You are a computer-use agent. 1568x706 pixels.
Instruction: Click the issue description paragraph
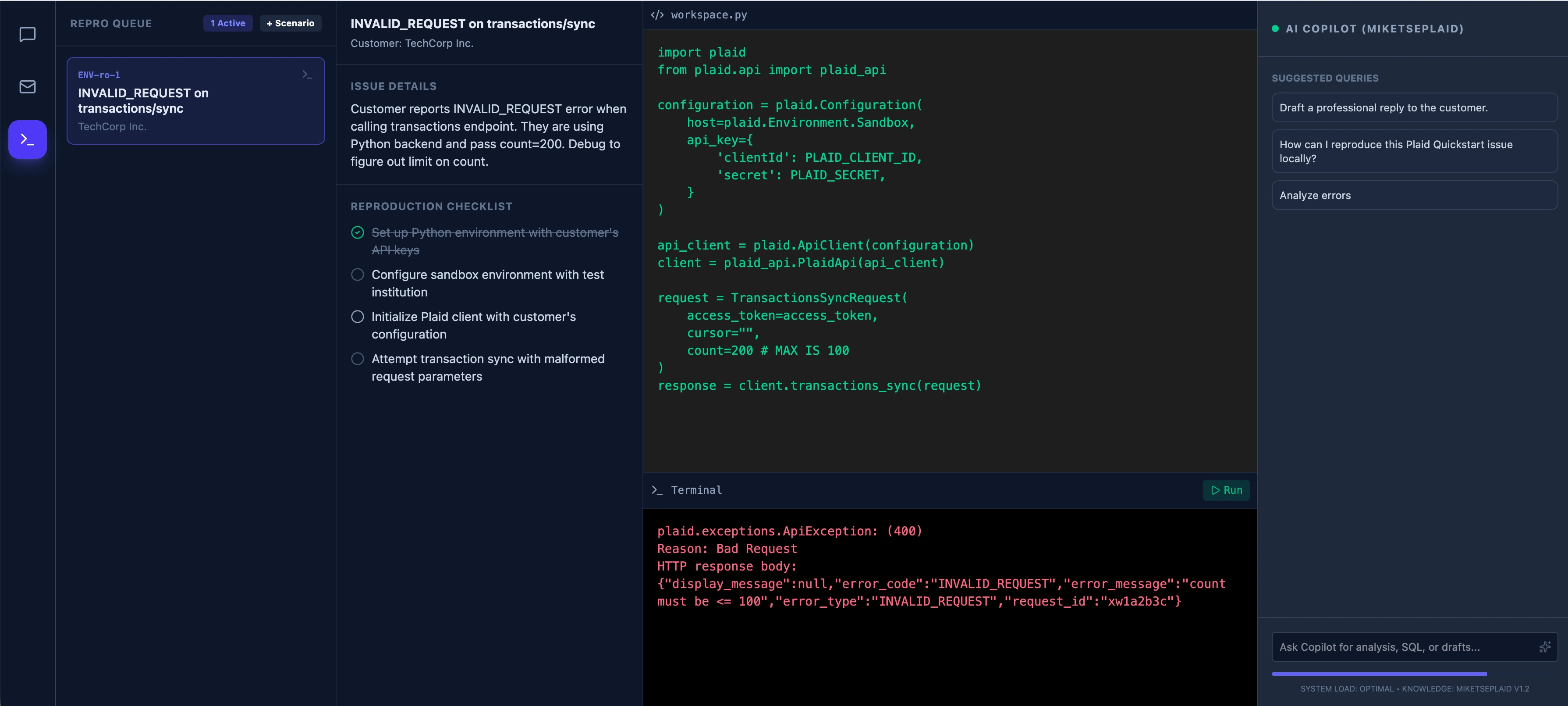[488, 135]
